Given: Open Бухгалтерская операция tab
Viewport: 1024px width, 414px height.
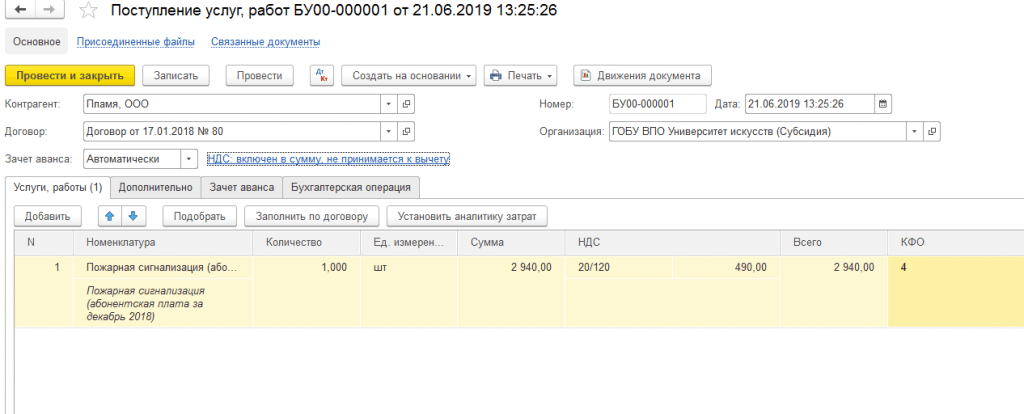Looking at the screenshot, I should 351,187.
